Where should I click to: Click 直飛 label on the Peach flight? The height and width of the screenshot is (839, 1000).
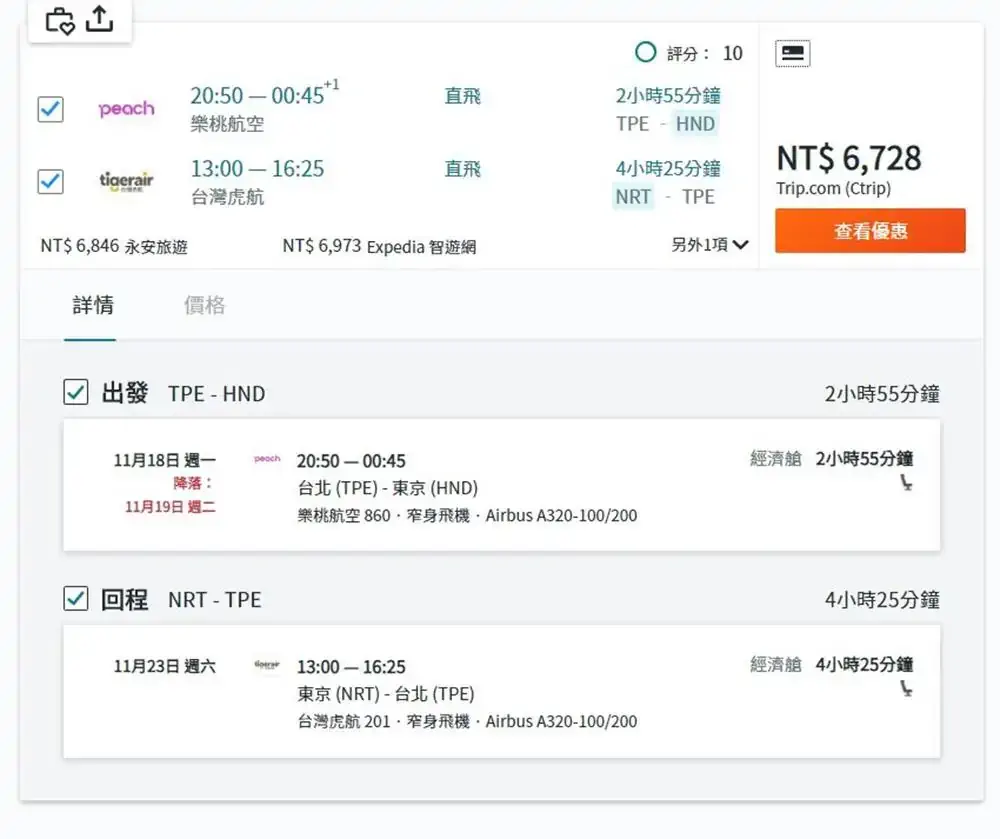[x=462, y=96]
